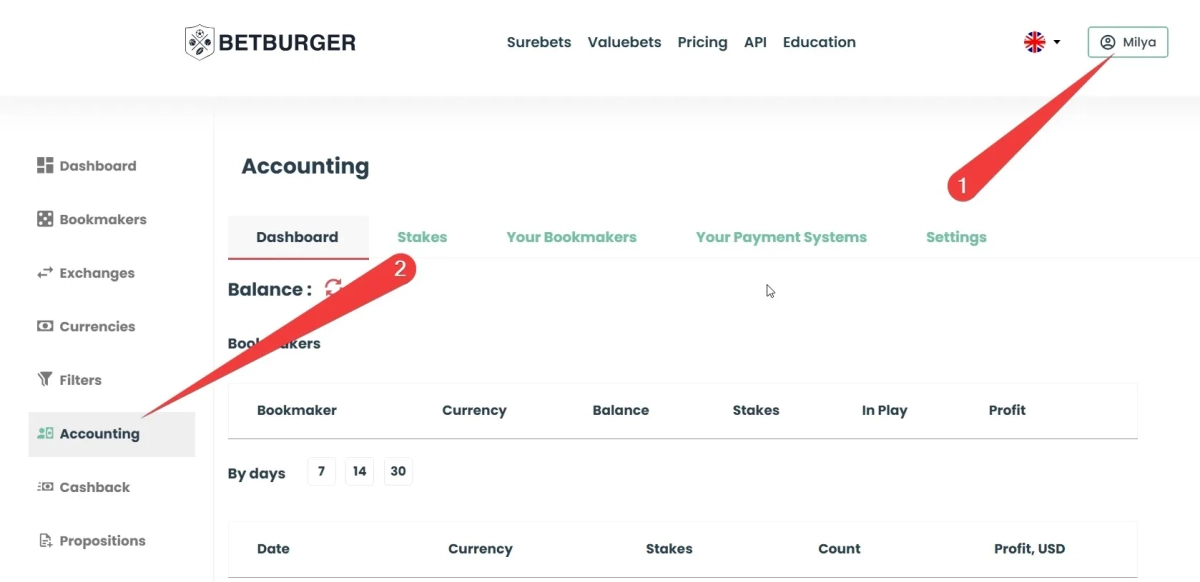Click the Profit column header
The width and height of the screenshot is (1200, 582).
(x=1007, y=410)
